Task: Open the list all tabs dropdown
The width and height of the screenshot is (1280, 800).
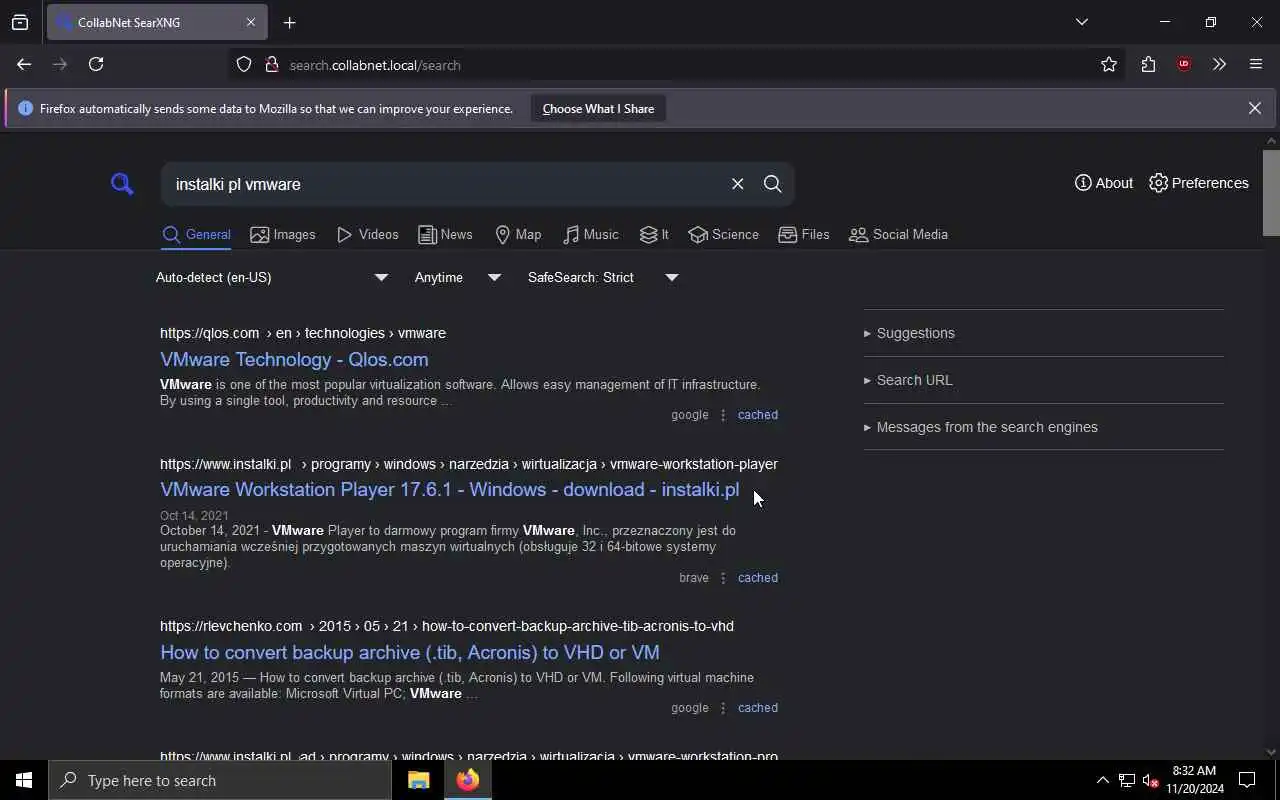Action: [x=1082, y=22]
